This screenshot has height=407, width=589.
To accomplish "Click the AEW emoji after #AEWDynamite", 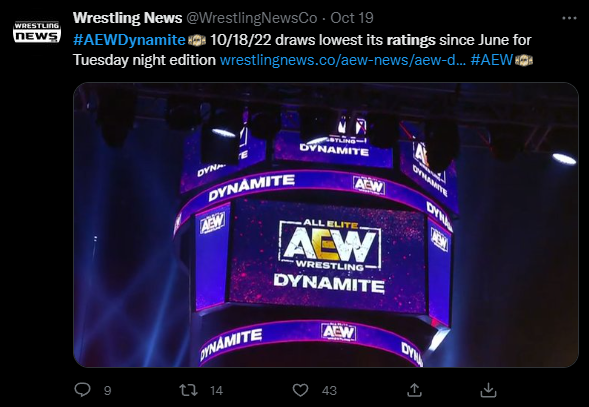I will tap(196, 40).
